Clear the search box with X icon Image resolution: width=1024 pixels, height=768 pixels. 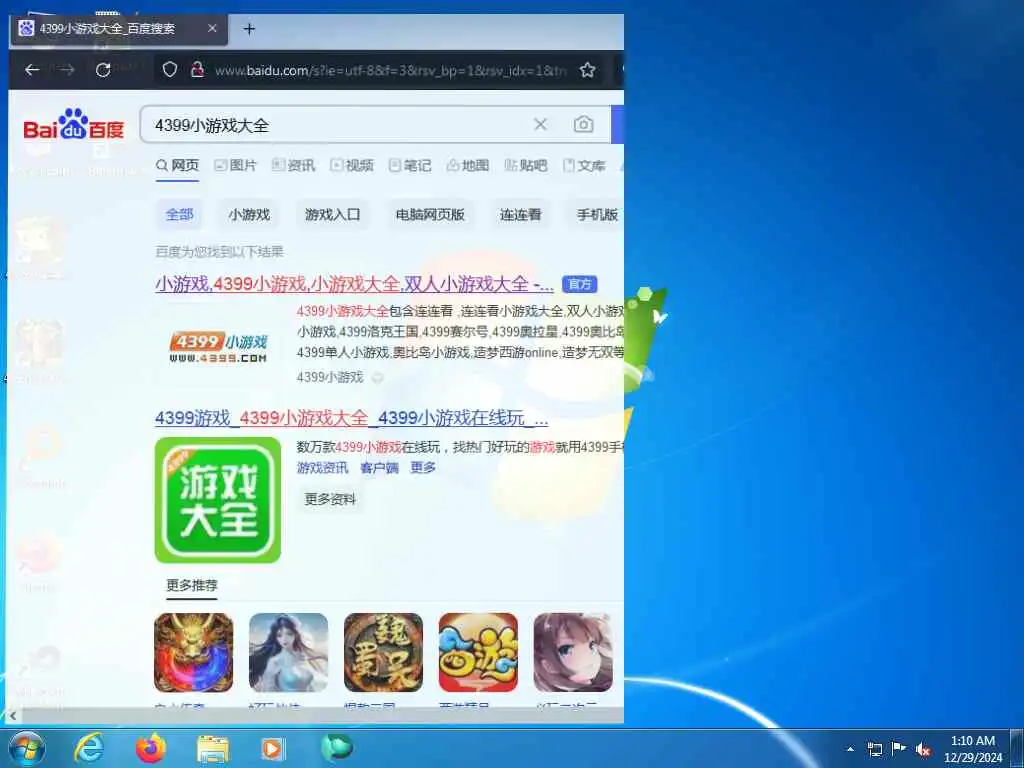(x=540, y=124)
